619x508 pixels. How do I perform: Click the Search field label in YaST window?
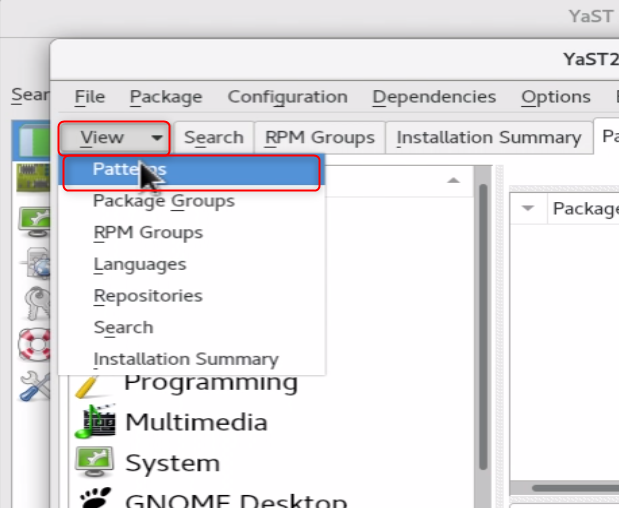point(30,95)
